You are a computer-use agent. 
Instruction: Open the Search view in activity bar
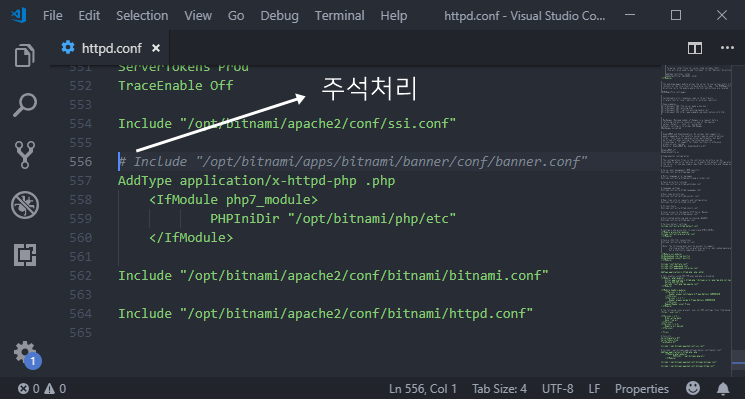(25, 105)
